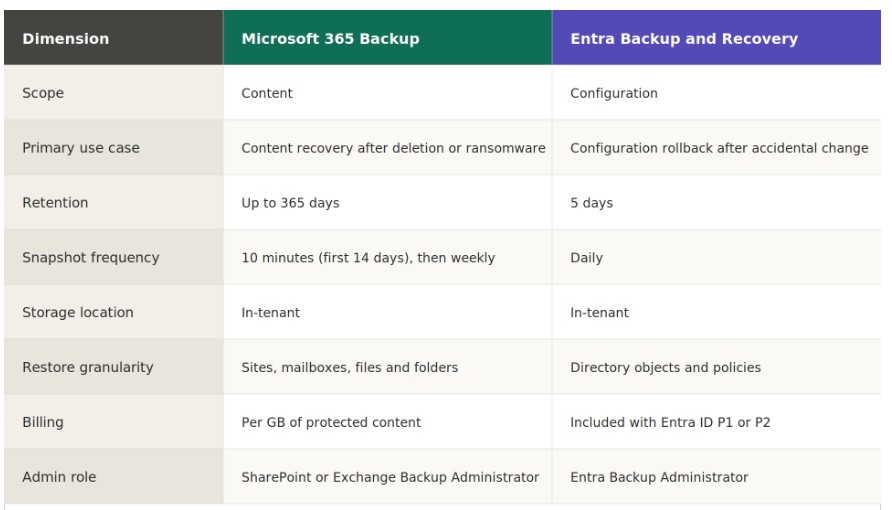Select 'Per GB of protected content' cell
This screenshot has height=510, width=892.
[331, 423]
